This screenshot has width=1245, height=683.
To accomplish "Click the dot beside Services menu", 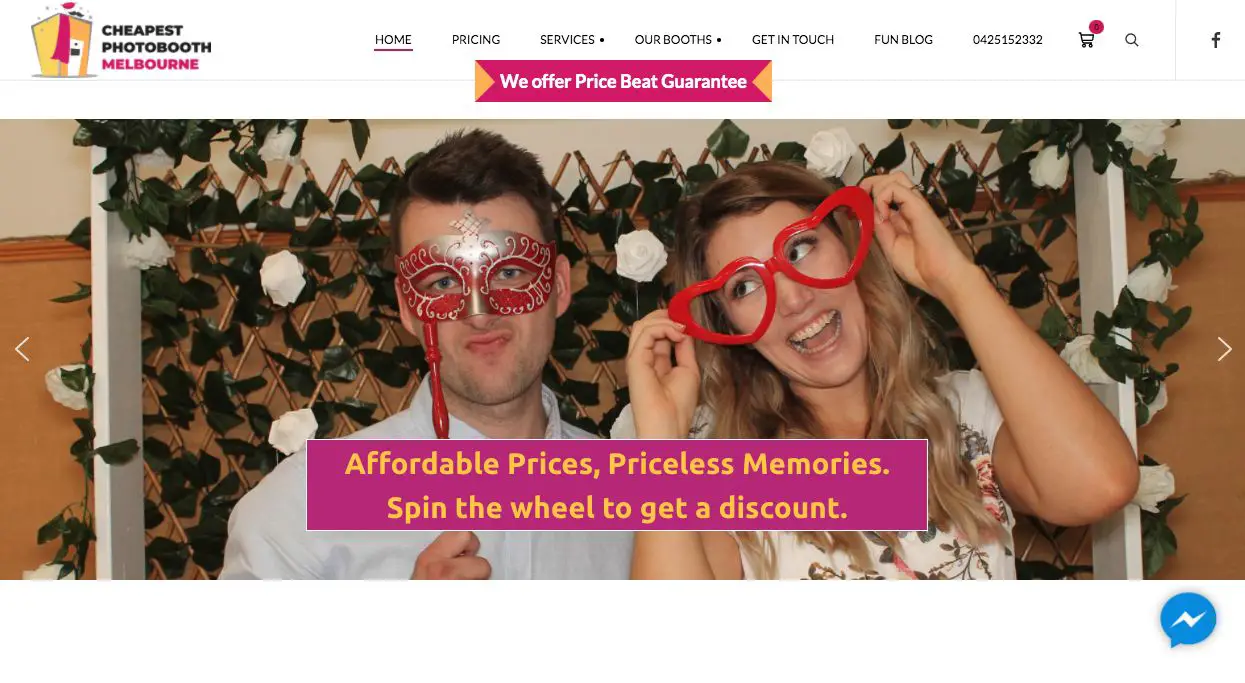I will tap(602, 41).
